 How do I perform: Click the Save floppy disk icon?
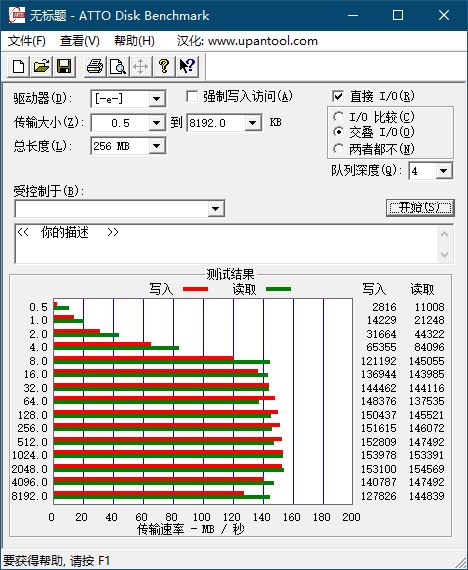[x=64, y=67]
